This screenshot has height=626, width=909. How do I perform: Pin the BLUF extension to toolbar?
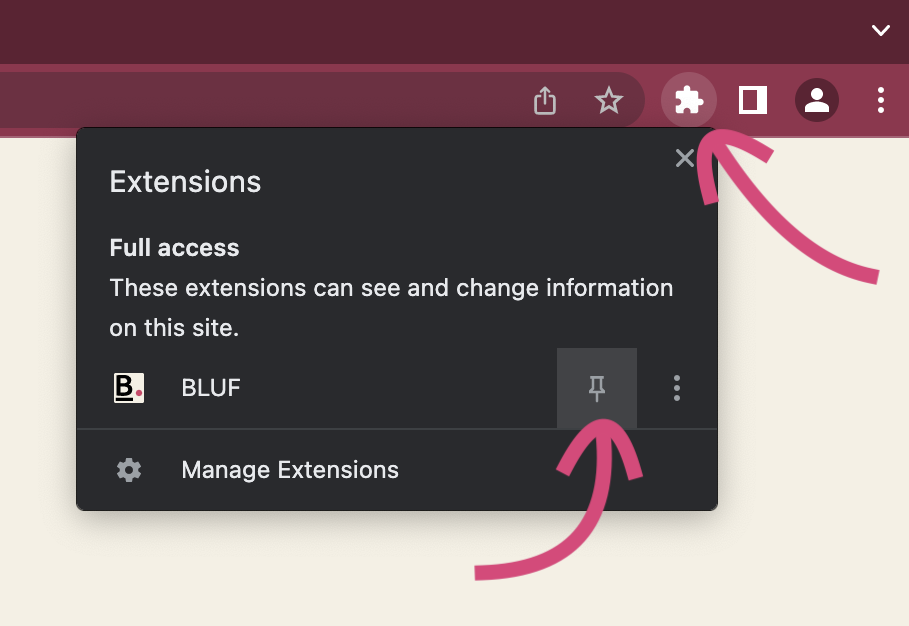pyautogui.click(x=597, y=388)
